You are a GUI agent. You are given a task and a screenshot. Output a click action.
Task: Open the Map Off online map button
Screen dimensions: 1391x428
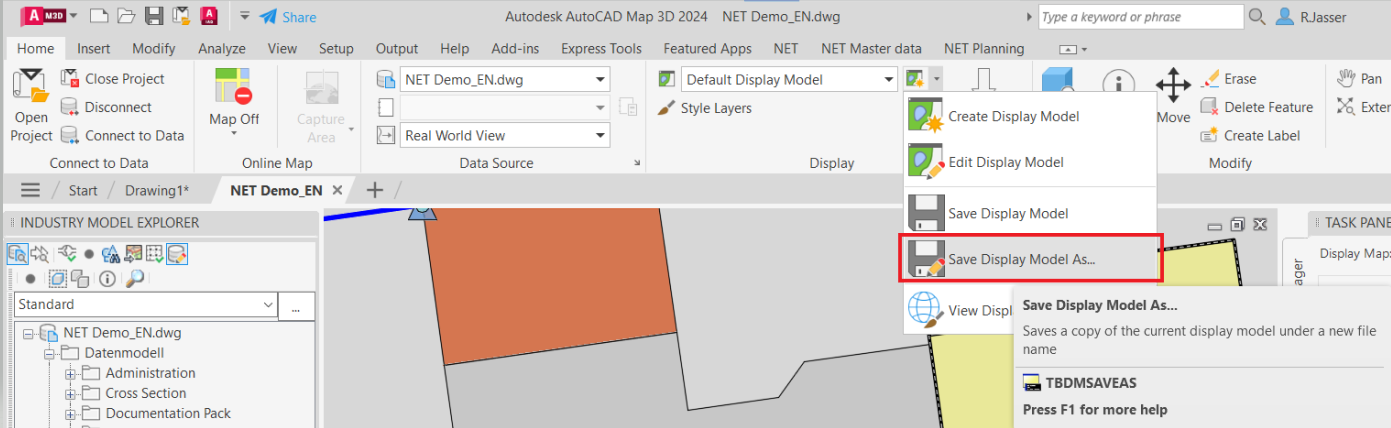[234, 98]
